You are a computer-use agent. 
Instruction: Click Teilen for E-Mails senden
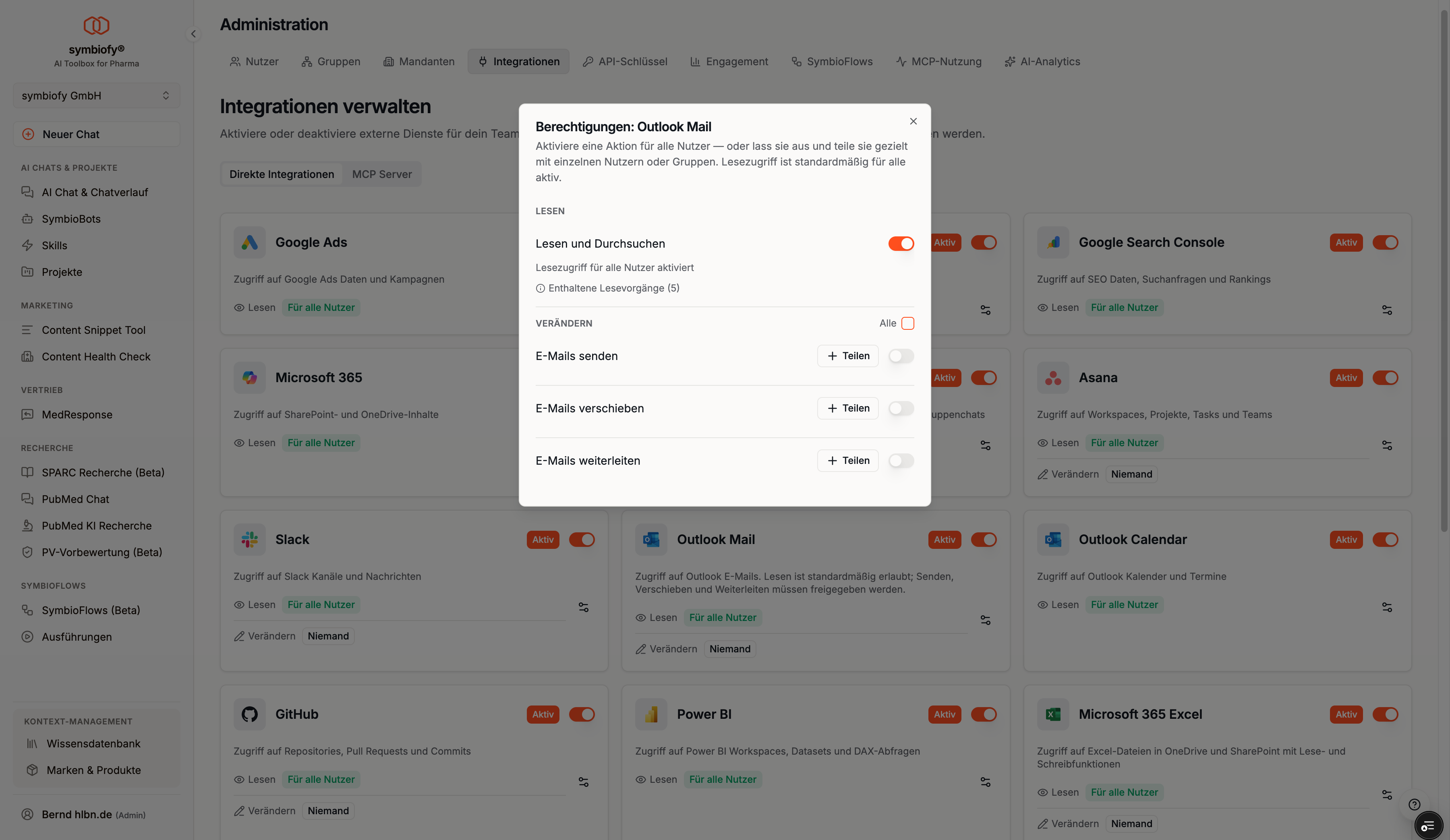pos(847,356)
